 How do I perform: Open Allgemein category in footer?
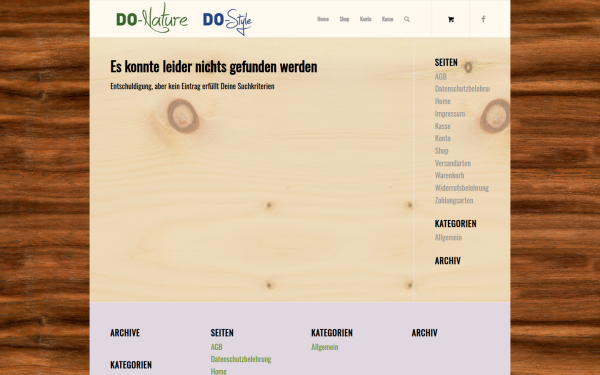[x=325, y=347]
